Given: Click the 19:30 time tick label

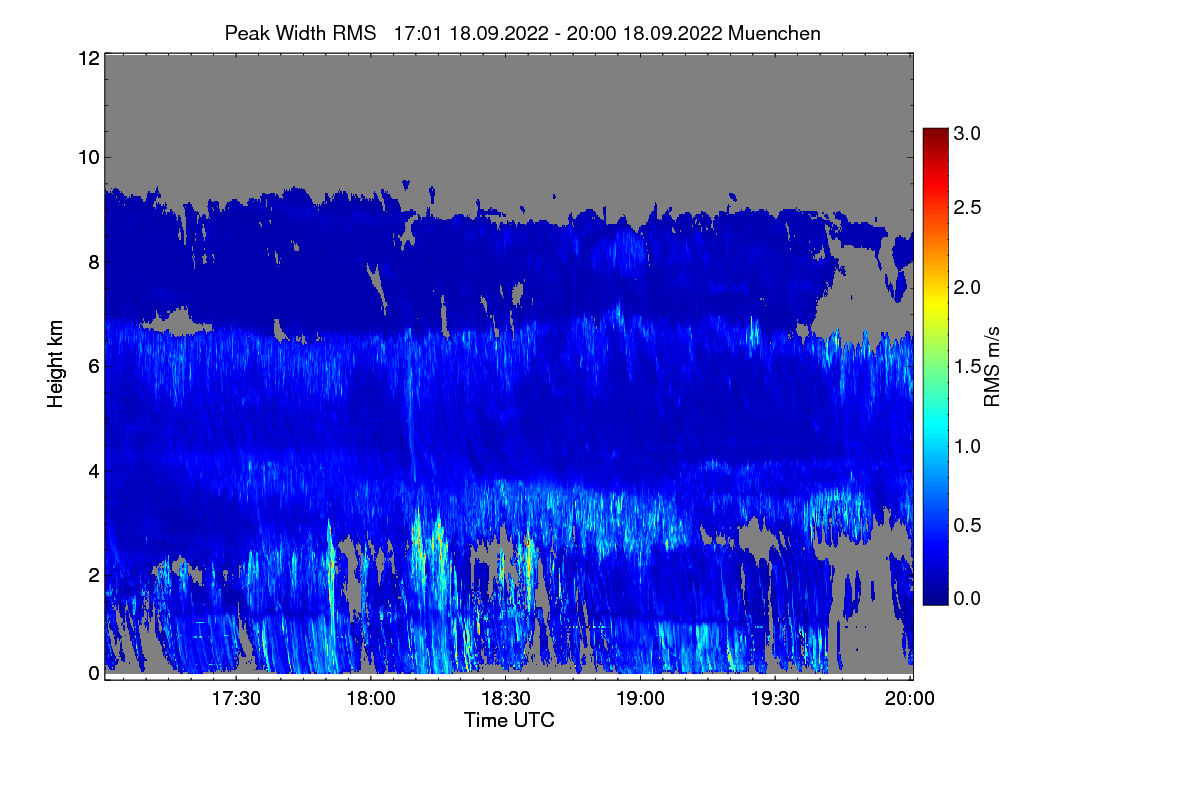Looking at the screenshot, I should coord(776,697).
